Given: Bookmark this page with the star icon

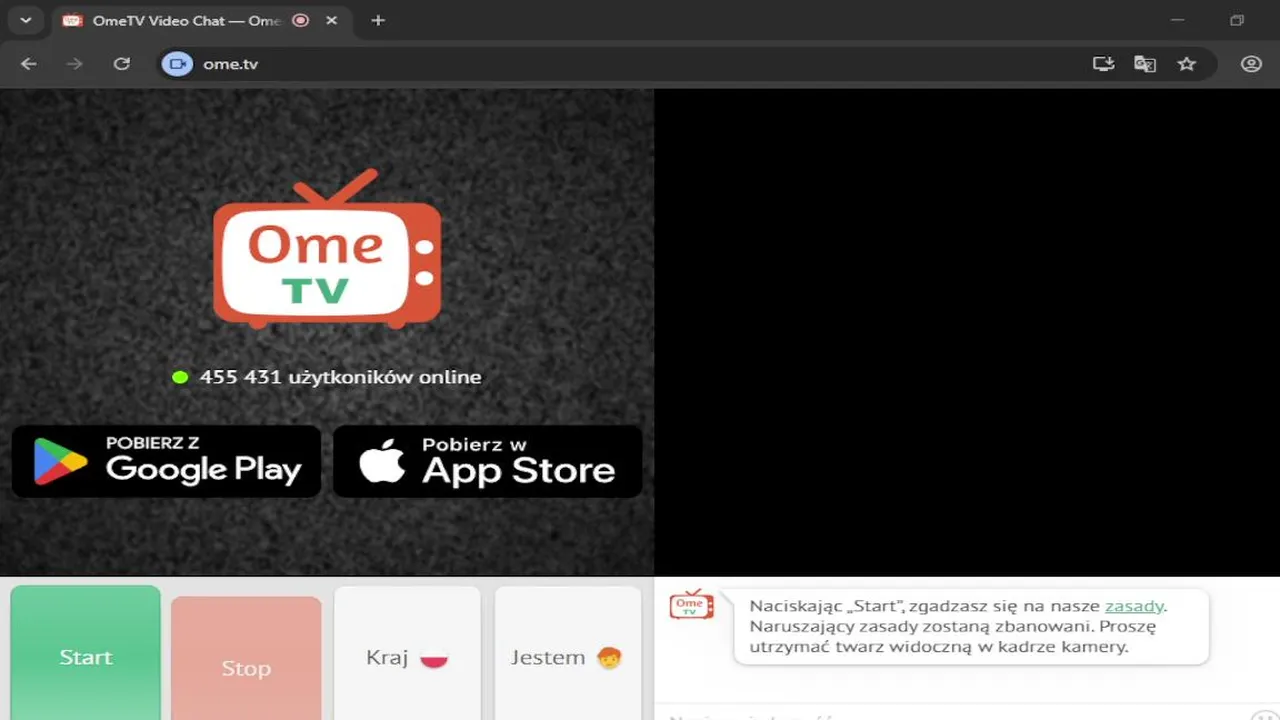Looking at the screenshot, I should [x=1187, y=64].
